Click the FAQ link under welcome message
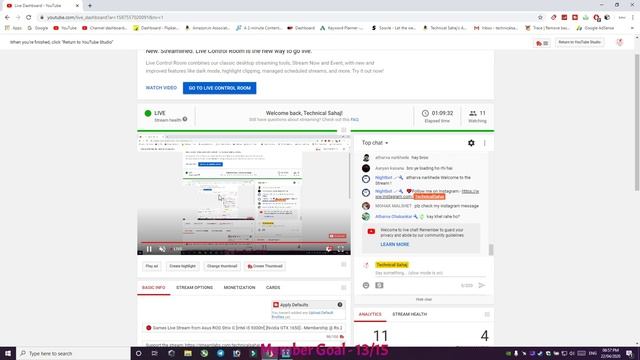 pyautogui.click(x=354, y=120)
